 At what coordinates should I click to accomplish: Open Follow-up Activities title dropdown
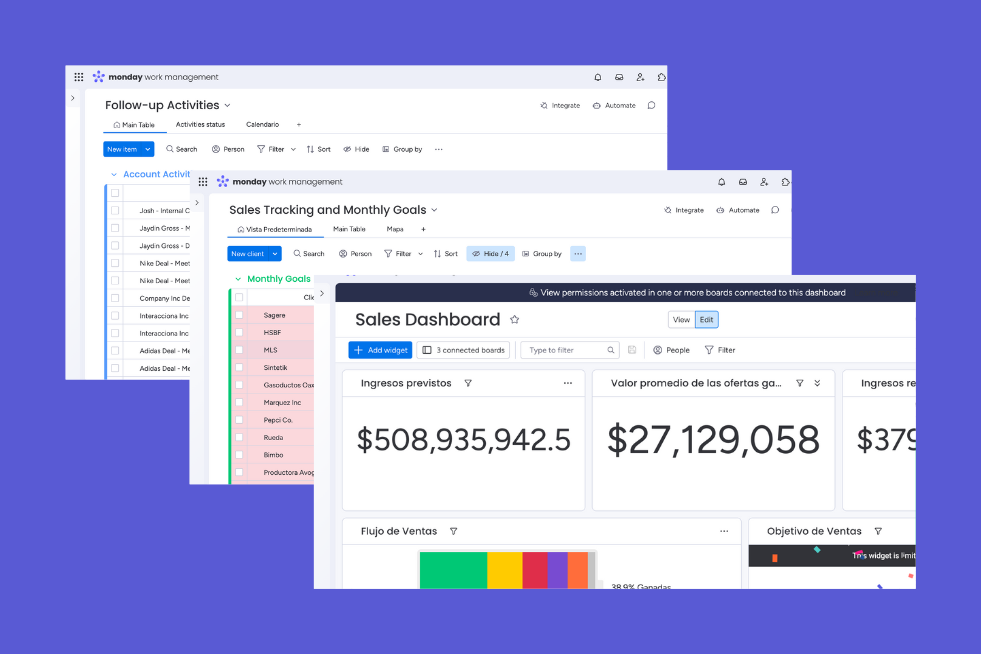pyautogui.click(x=227, y=105)
